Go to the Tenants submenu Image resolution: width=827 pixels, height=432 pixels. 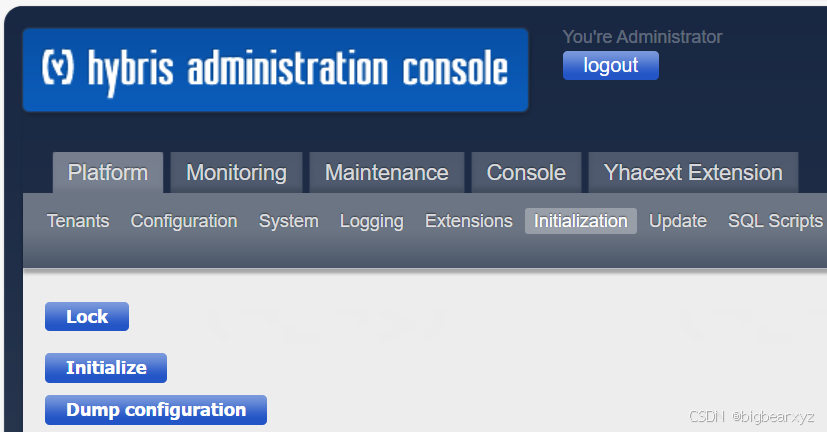tap(78, 221)
